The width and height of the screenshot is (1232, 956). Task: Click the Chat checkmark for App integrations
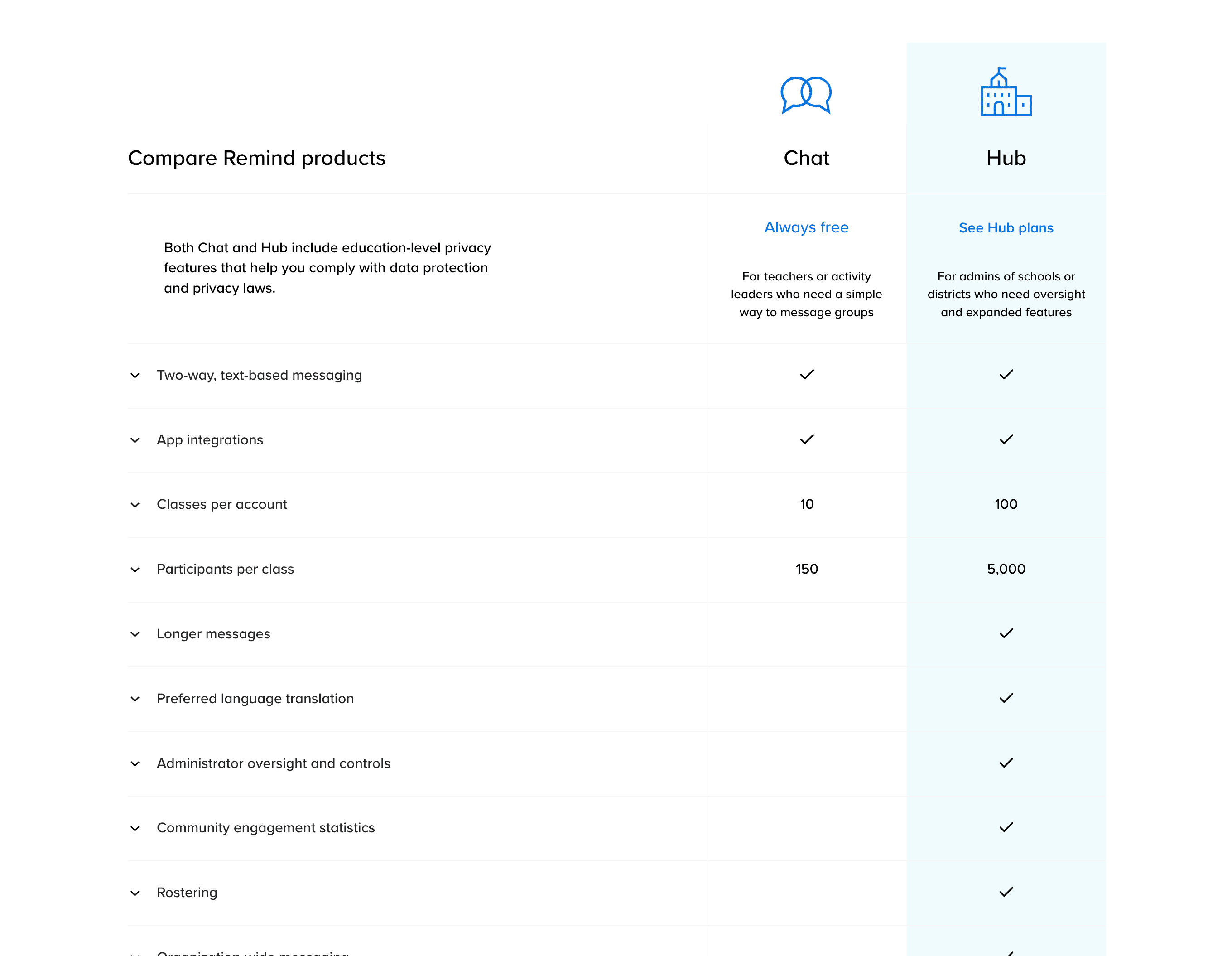pos(807,439)
